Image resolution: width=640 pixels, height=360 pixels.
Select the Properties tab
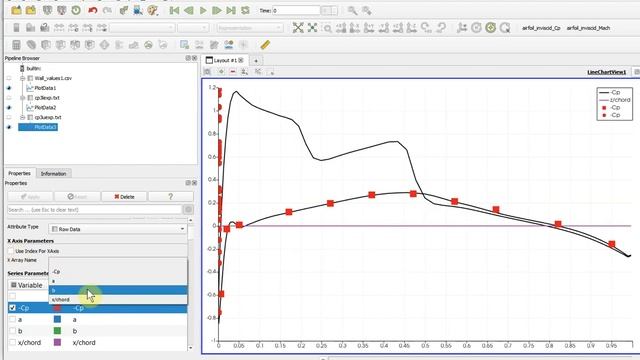[20, 173]
